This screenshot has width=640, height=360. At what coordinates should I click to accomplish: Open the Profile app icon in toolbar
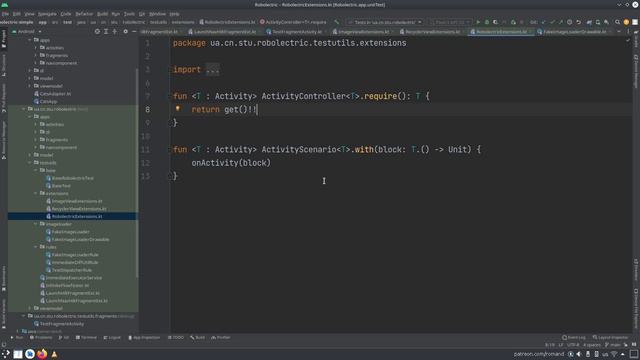(x=504, y=22)
